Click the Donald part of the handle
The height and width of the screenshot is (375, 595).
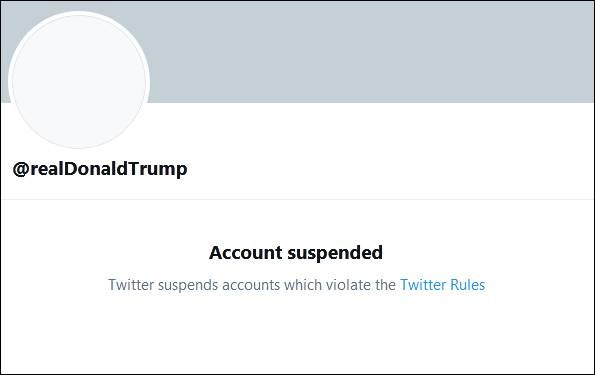[x=95, y=169]
